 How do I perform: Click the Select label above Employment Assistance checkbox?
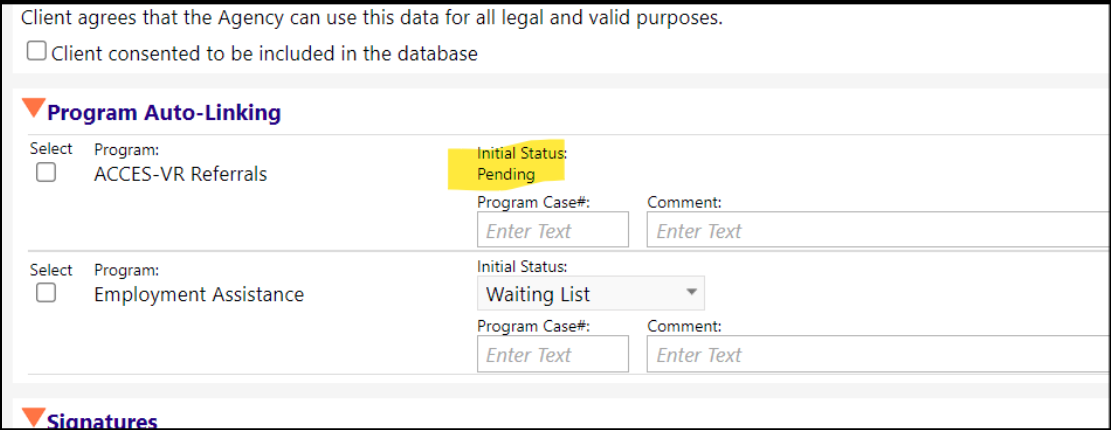(x=51, y=271)
